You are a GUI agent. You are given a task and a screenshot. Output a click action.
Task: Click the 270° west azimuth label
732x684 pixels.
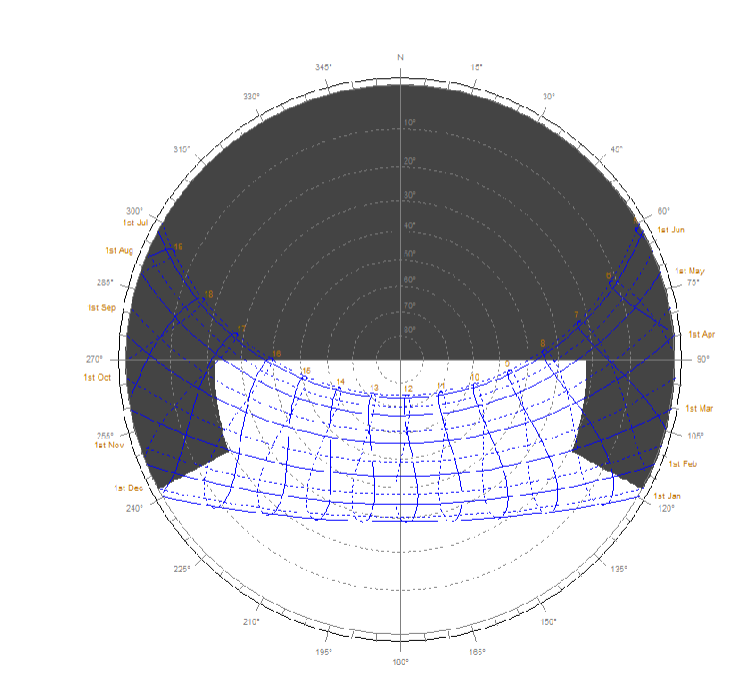(x=94, y=359)
